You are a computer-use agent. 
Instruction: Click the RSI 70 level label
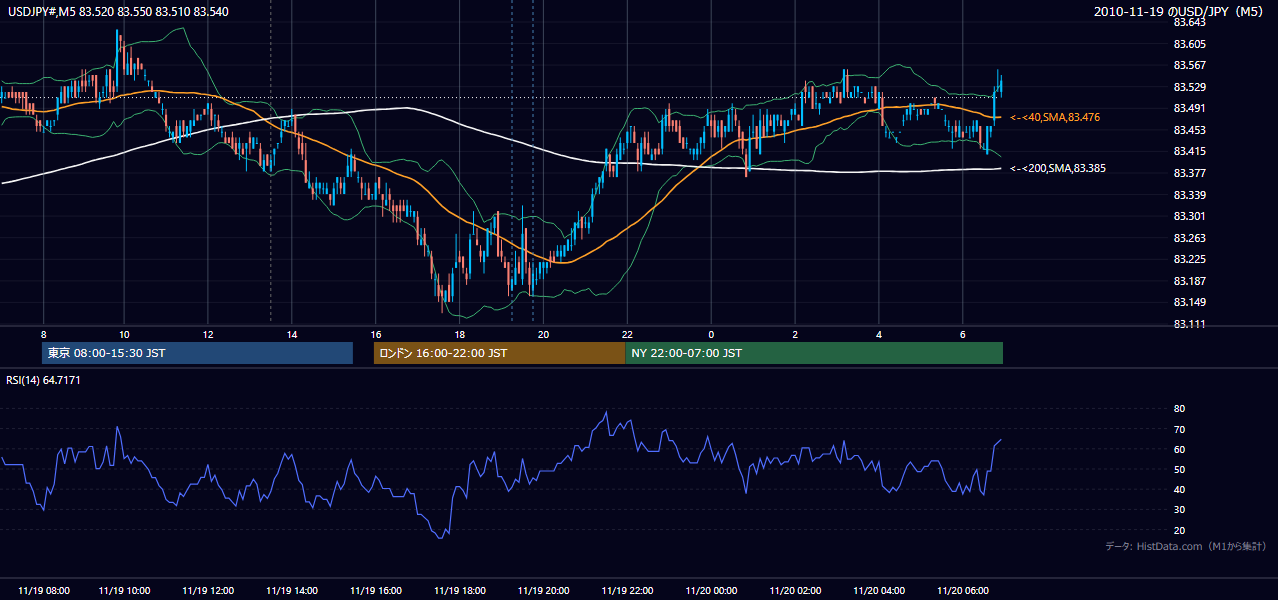coord(1179,429)
